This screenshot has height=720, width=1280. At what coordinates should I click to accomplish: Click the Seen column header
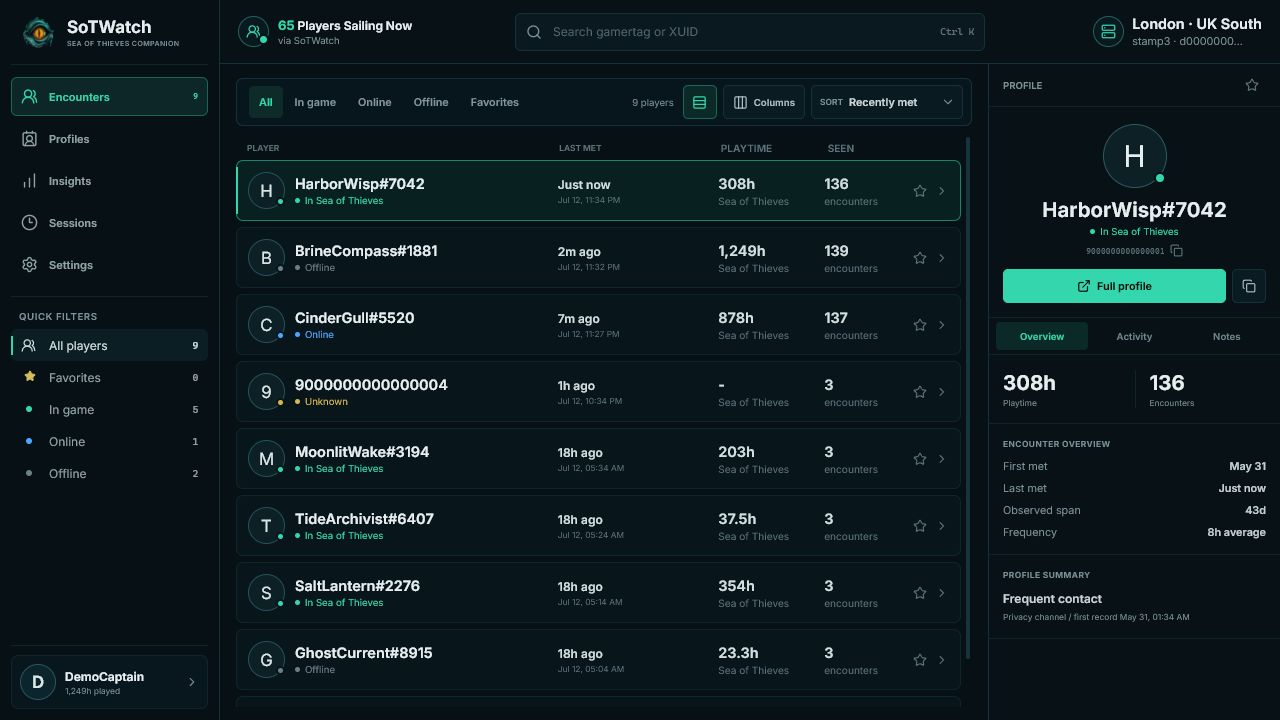(841, 148)
